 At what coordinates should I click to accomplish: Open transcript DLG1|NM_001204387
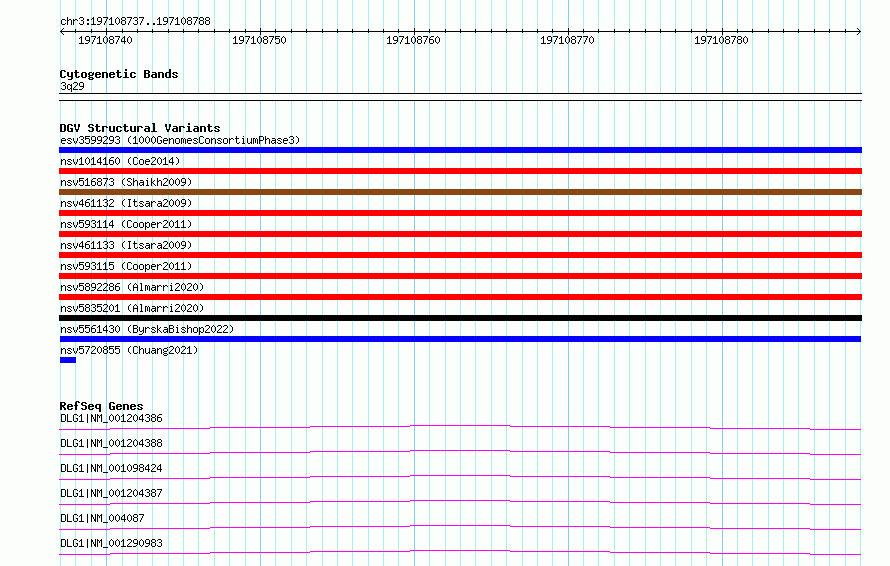click(x=111, y=493)
